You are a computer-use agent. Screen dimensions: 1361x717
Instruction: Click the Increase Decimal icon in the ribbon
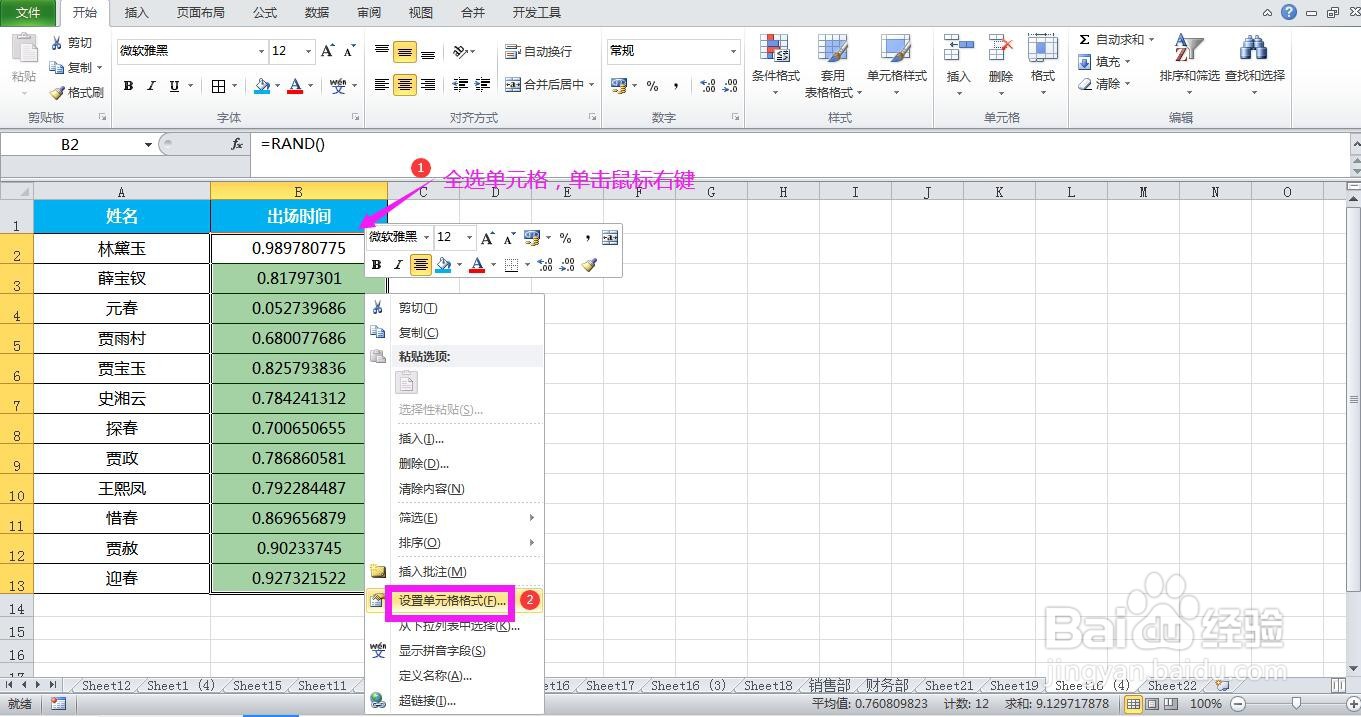(x=707, y=86)
